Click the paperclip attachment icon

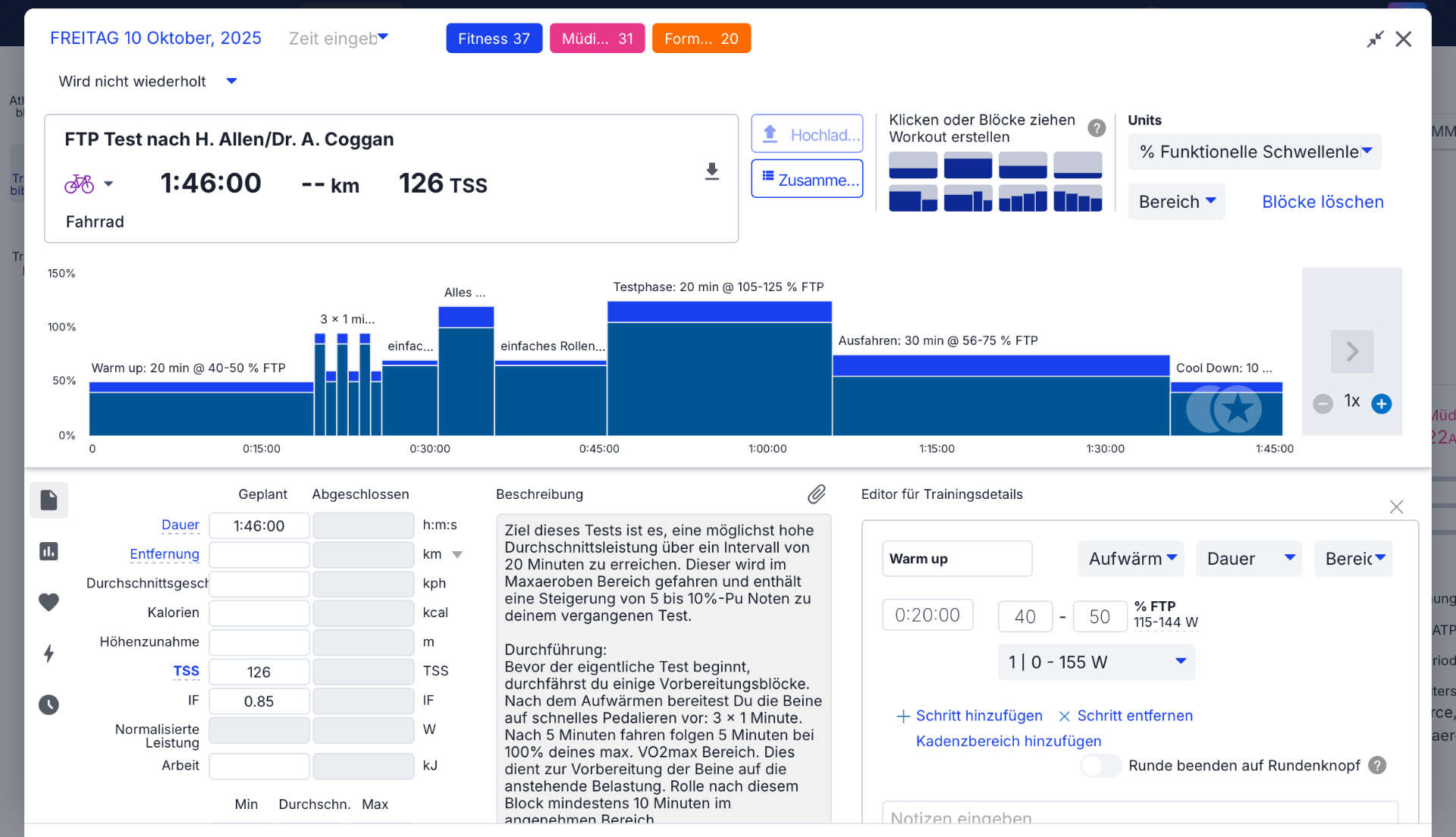816,494
